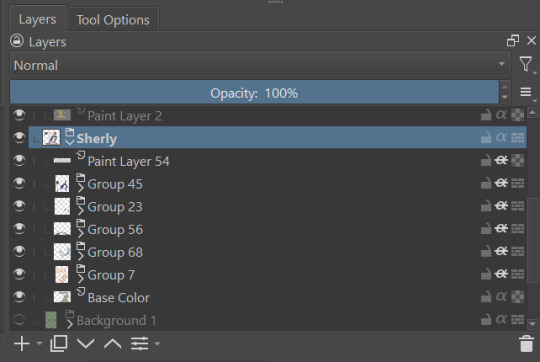Viewport: 540px width, 362px height.
Task: Toggle pass-through mode on Sherly
Action: point(518,137)
